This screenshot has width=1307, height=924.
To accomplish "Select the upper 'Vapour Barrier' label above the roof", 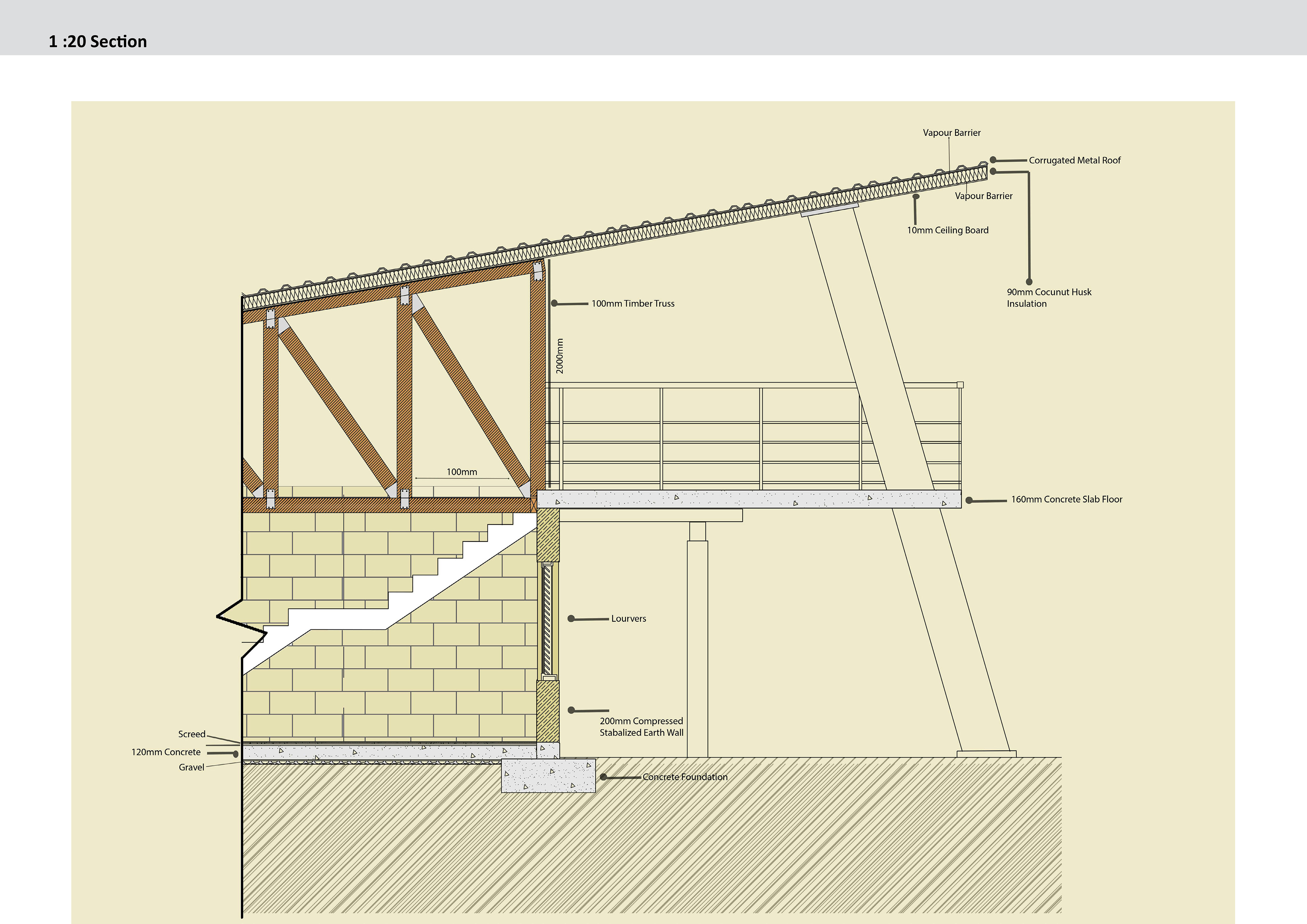I will (x=952, y=133).
